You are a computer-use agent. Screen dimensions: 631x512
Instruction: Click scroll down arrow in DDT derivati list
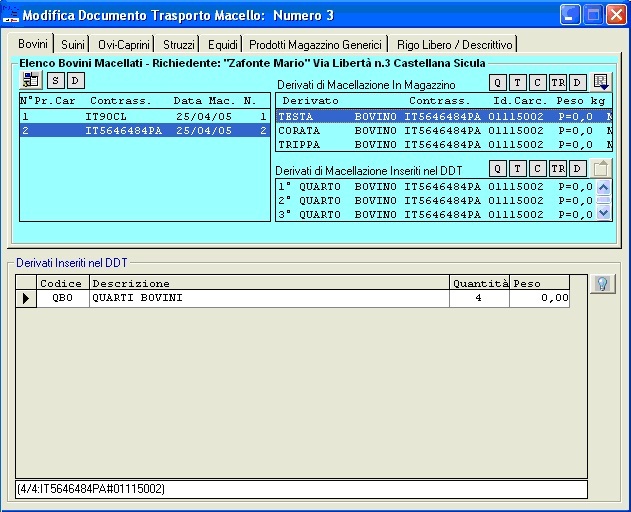(604, 213)
